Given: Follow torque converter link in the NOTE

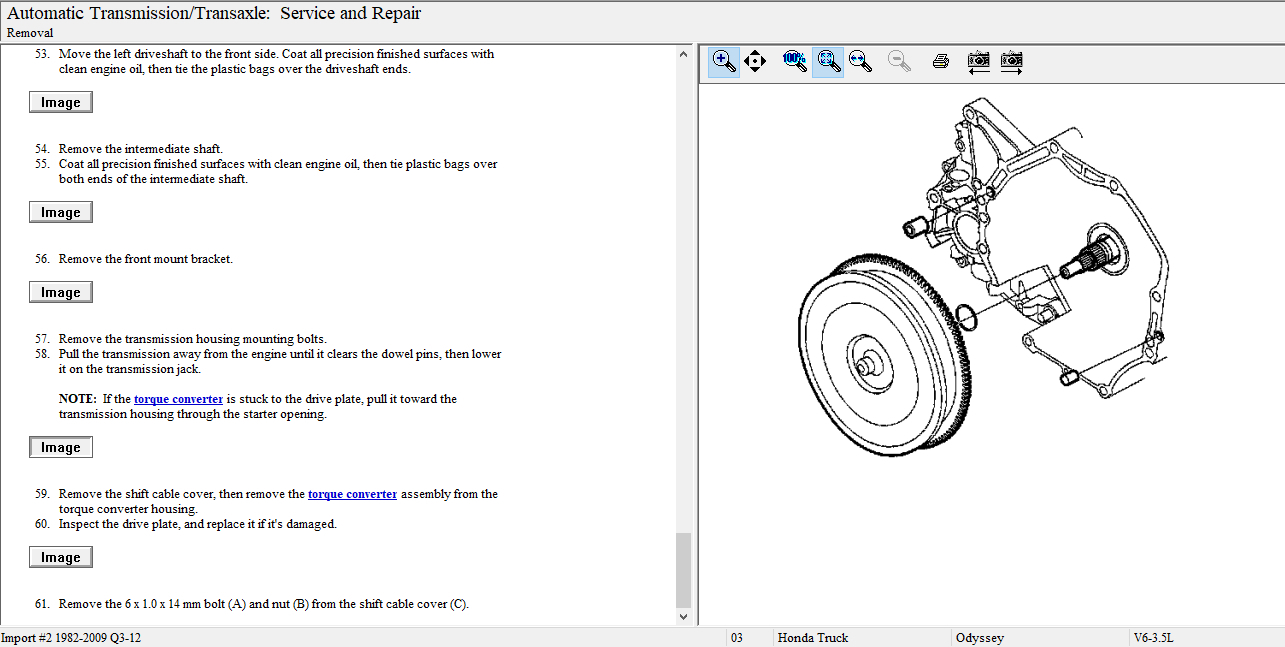Looking at the screenshot, I should [x=178, y=399].
